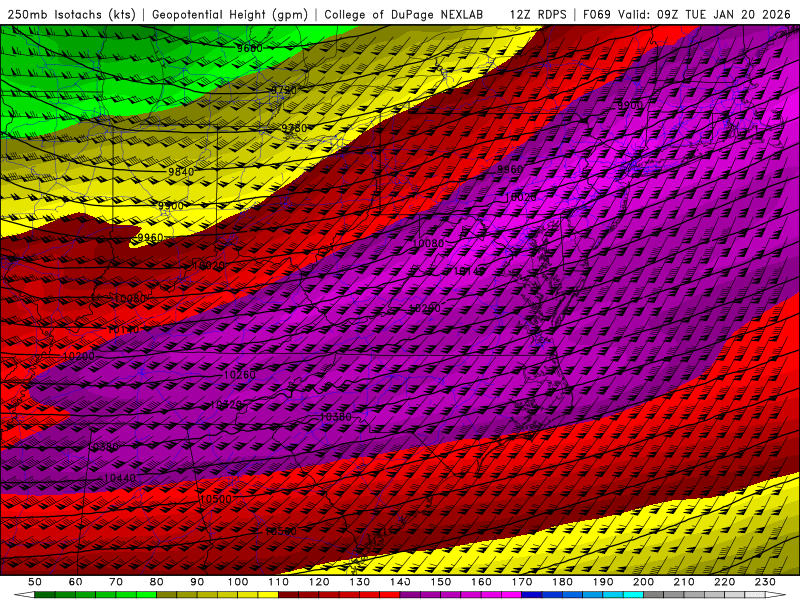The width and height of the screenshot is (800, 600).
Task: Select the 'College of DuPage NEXLAB' label
Action: click(x=404, y=14)
